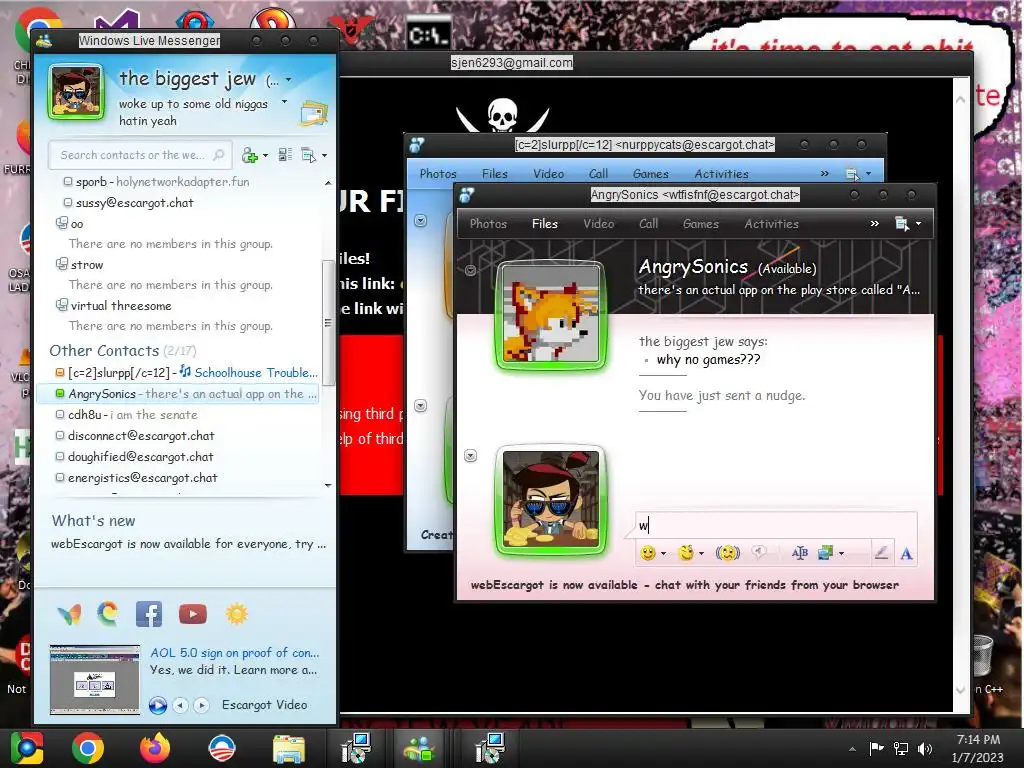Open the background picker icon in chat toolbar
The height and width of the screenshot is (768, 1024).
coord(825,553)
